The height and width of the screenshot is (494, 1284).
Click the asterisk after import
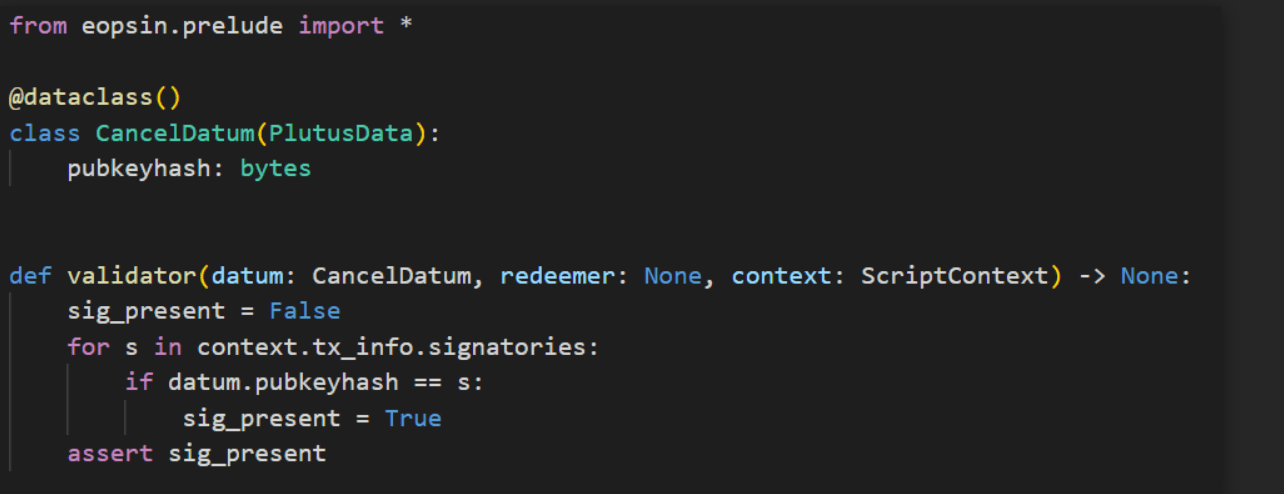405,26
